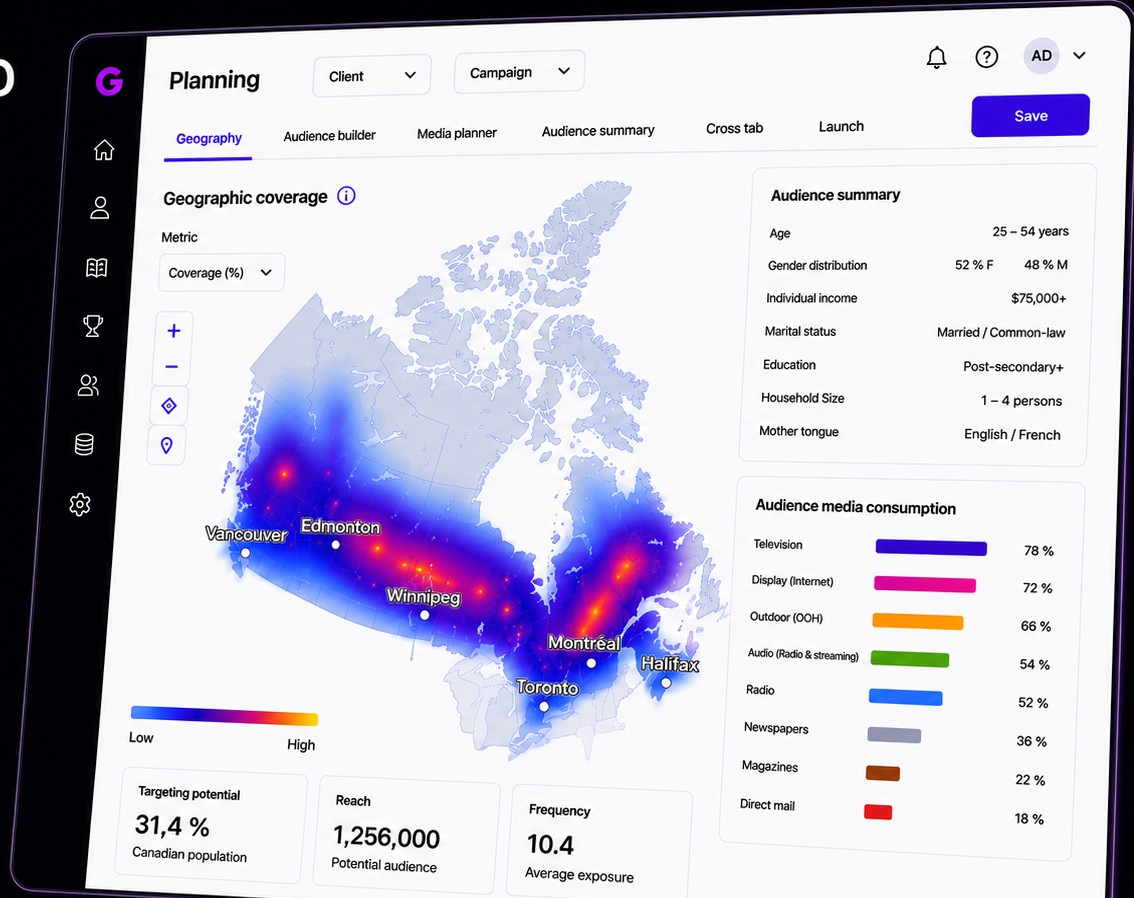Click the Outdoor (OOH) orange bar
This screenshot has width=1134, height=898.
[918, 621]
